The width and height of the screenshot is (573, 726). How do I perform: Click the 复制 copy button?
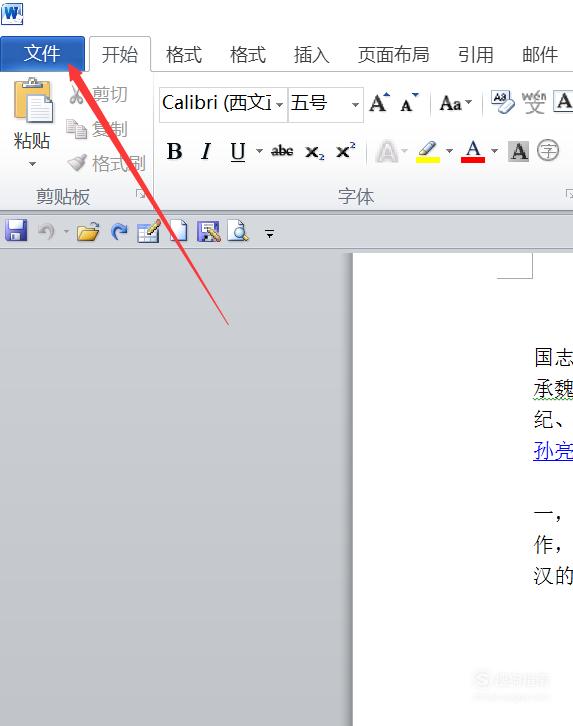click(97, 129)
